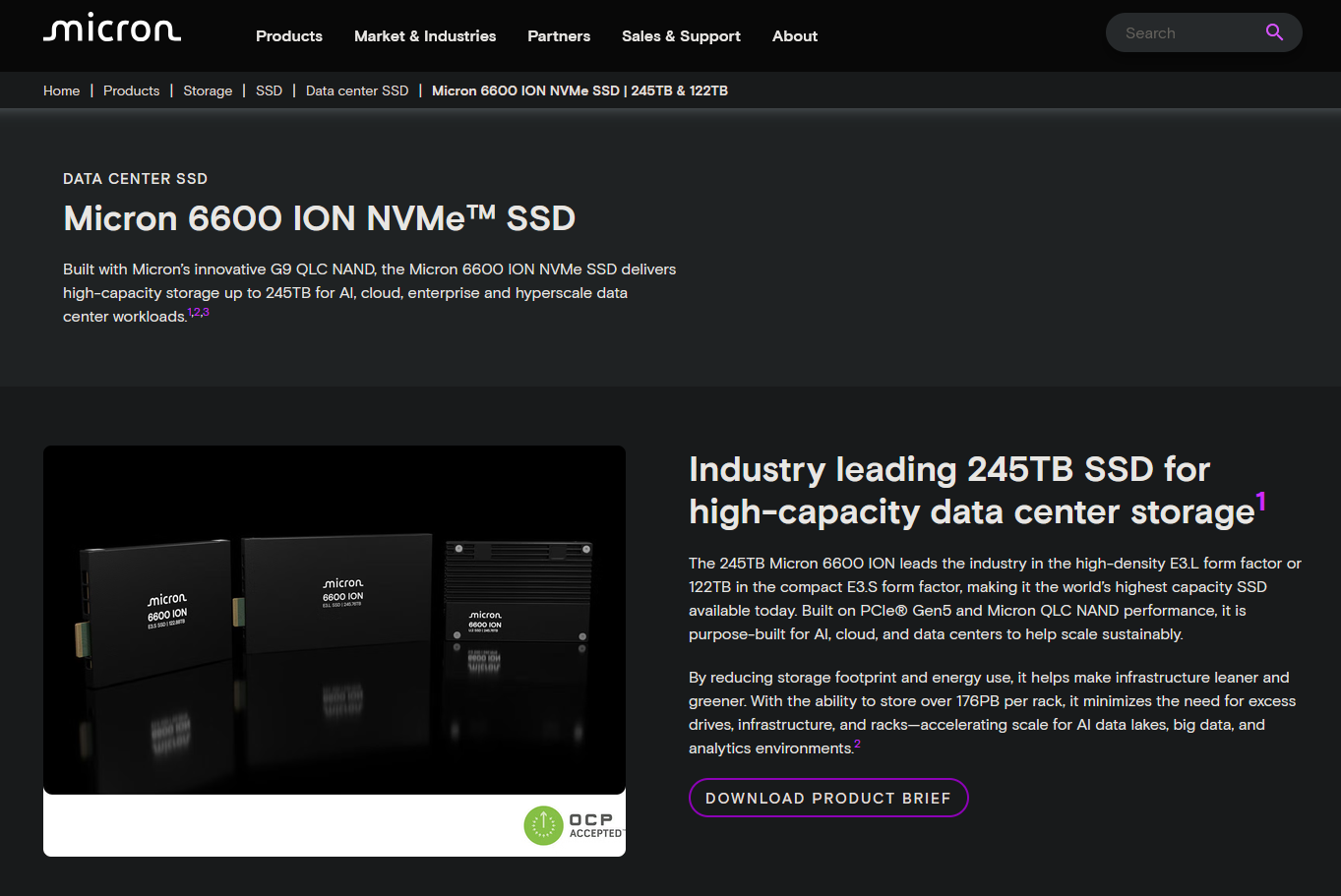
Task: Click the paragraph starting 'By reducing storage footprint'
Action: coord(992,713)
